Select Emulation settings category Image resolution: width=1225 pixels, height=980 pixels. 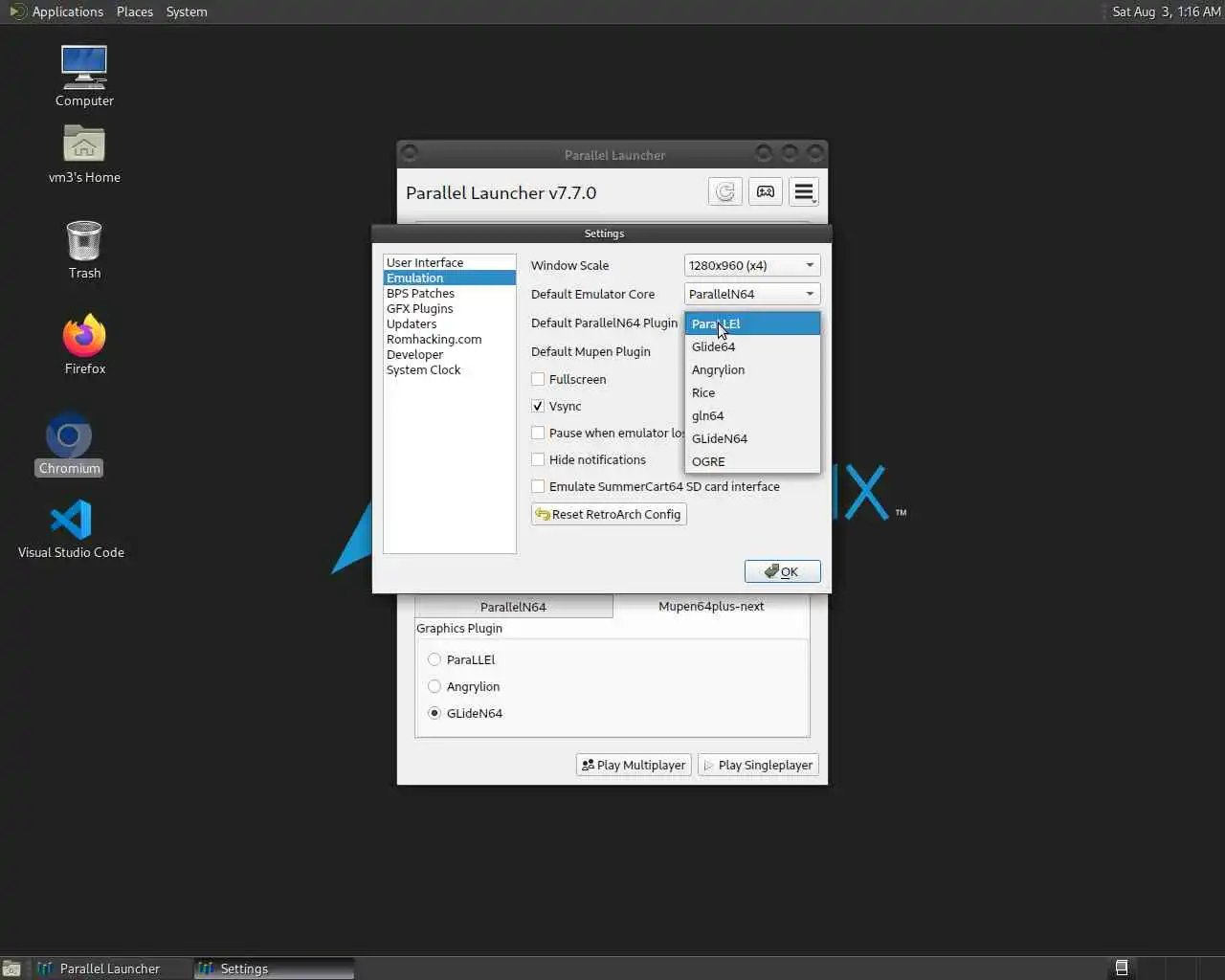449,278
